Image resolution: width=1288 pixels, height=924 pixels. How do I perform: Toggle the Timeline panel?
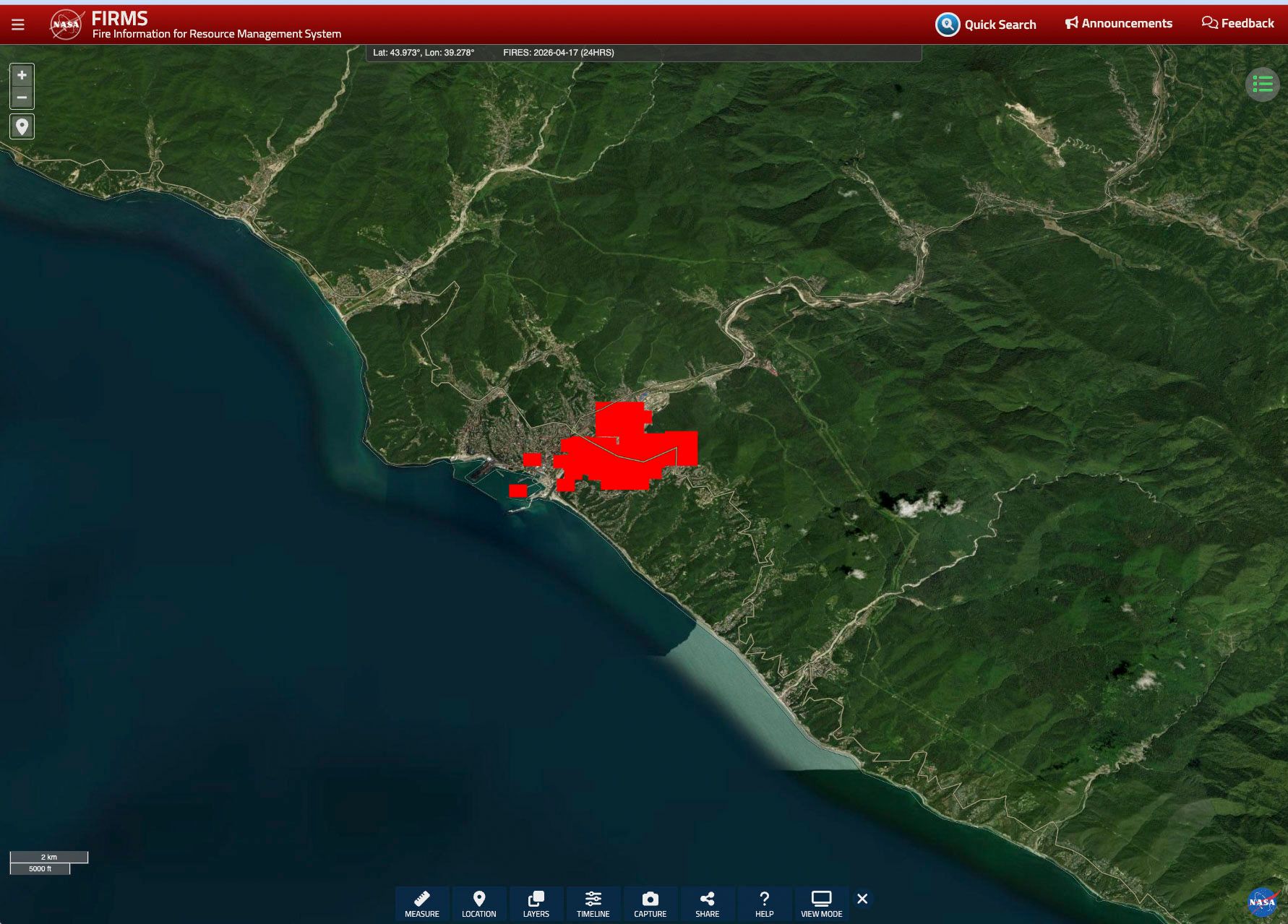[593, 904]
